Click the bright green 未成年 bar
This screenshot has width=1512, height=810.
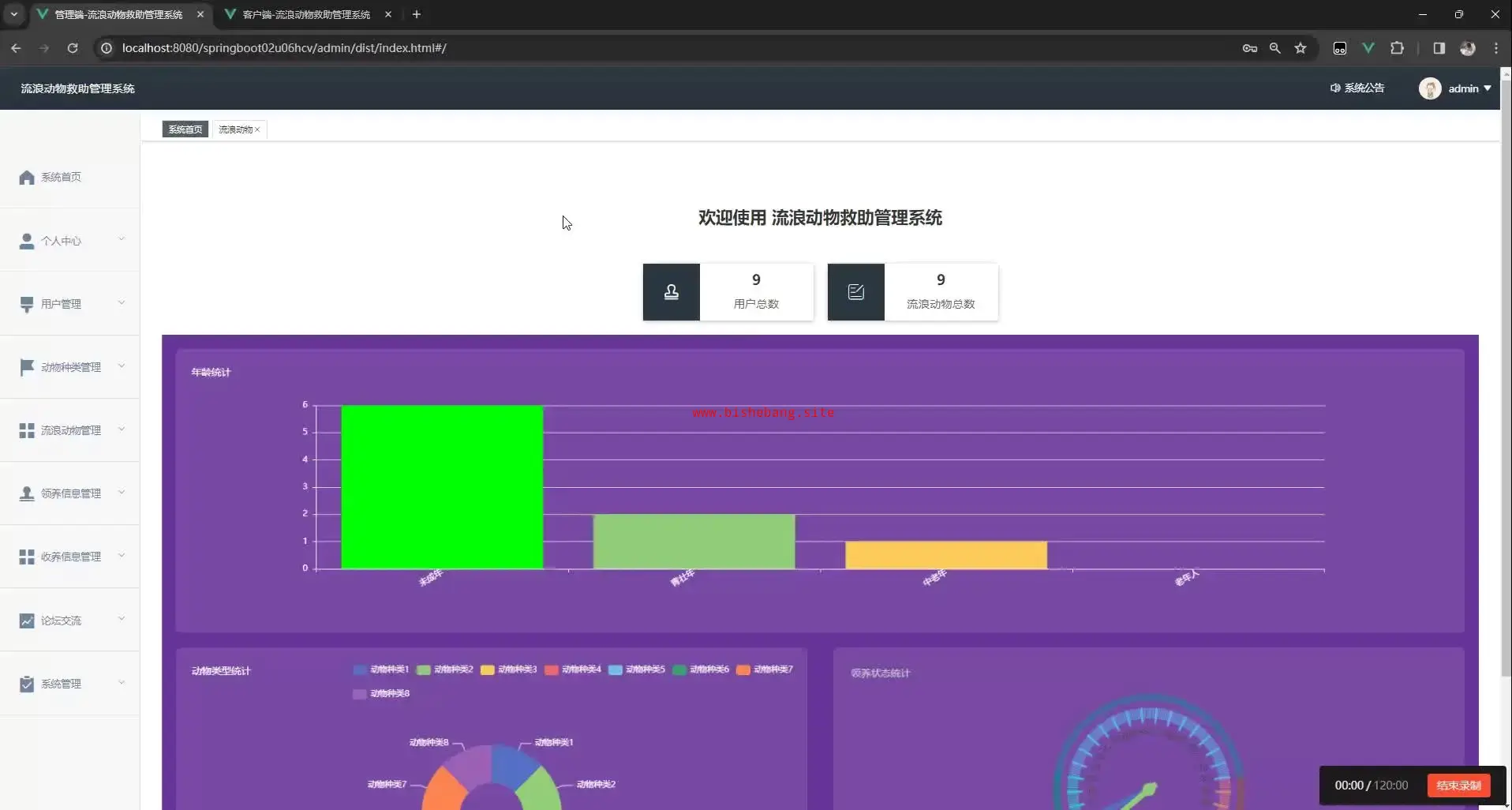click(442, 487)
